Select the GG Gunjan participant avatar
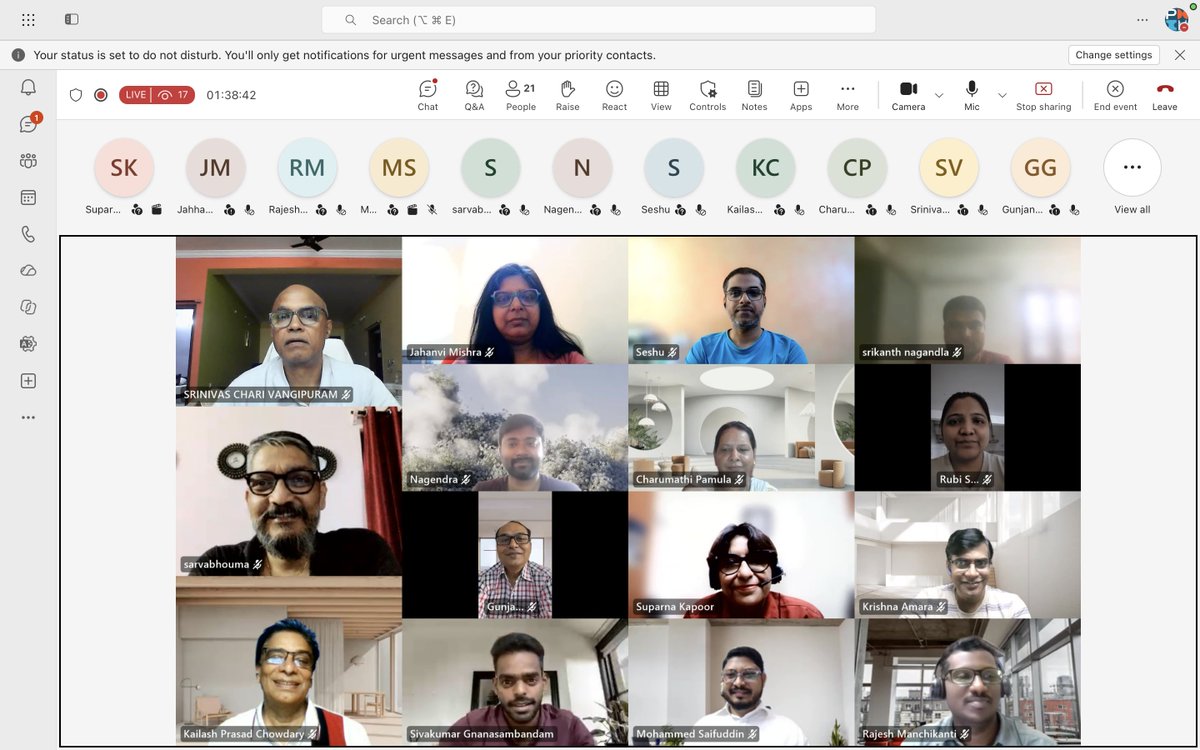The width and height of the screenshot is (1200, 750). 1041,168
